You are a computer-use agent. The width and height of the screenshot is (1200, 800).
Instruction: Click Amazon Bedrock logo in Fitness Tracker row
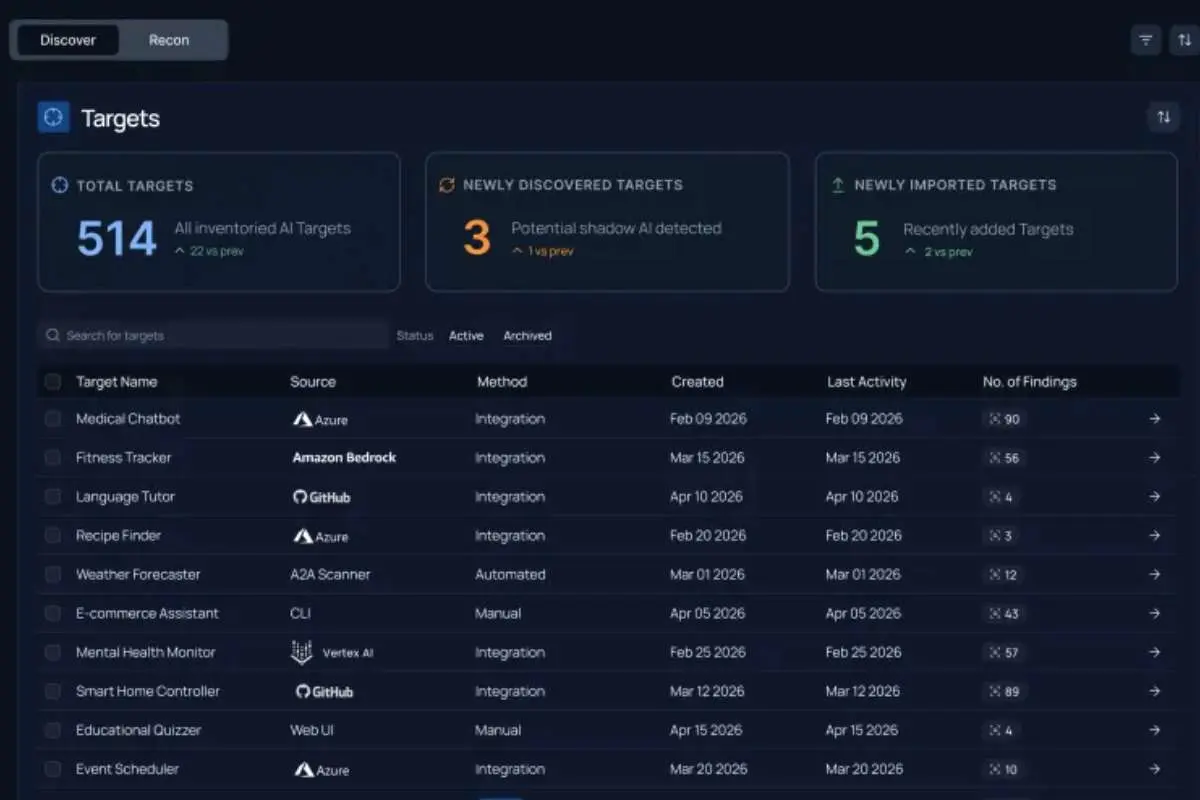[x=344, y=458]
